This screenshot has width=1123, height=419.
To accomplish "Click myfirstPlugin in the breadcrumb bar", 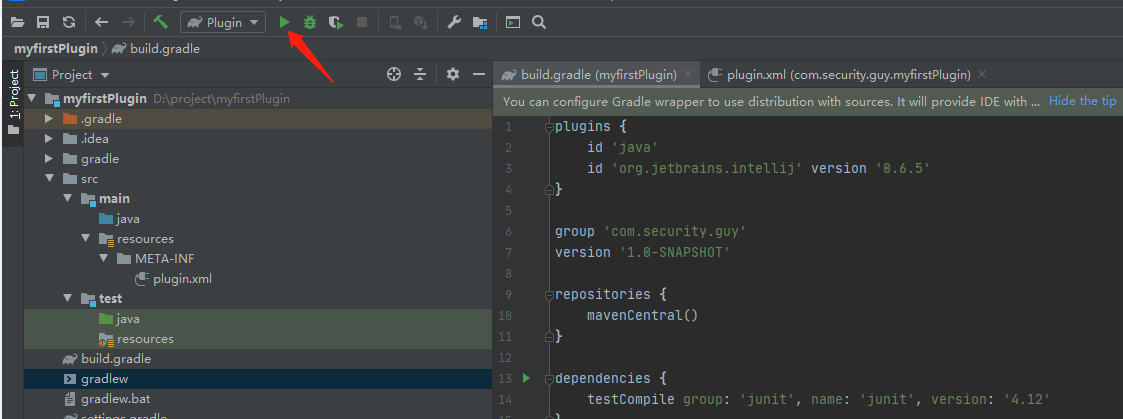I will [56, 49].
